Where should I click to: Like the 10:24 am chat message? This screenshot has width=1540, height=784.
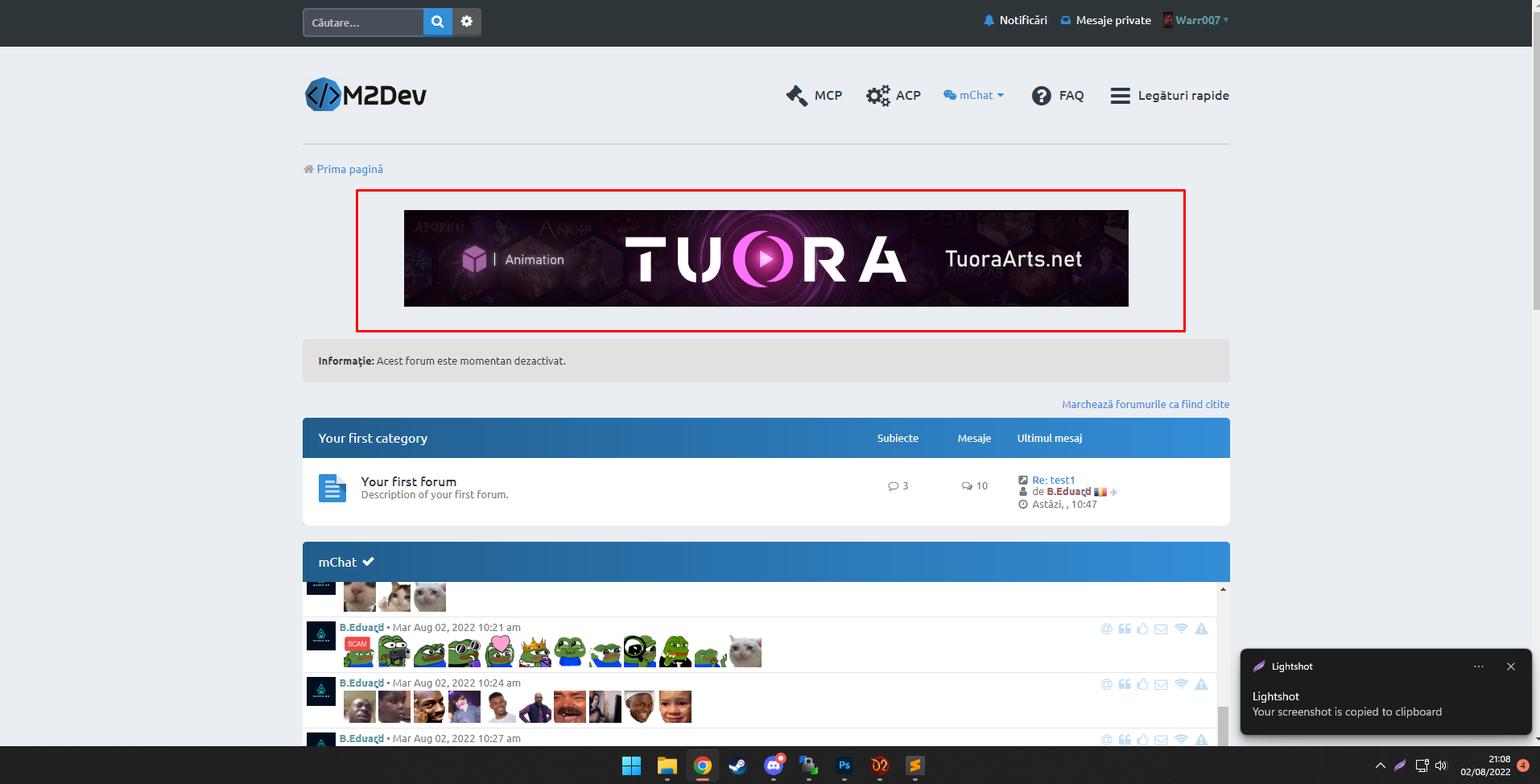(x=1142, y=684)
